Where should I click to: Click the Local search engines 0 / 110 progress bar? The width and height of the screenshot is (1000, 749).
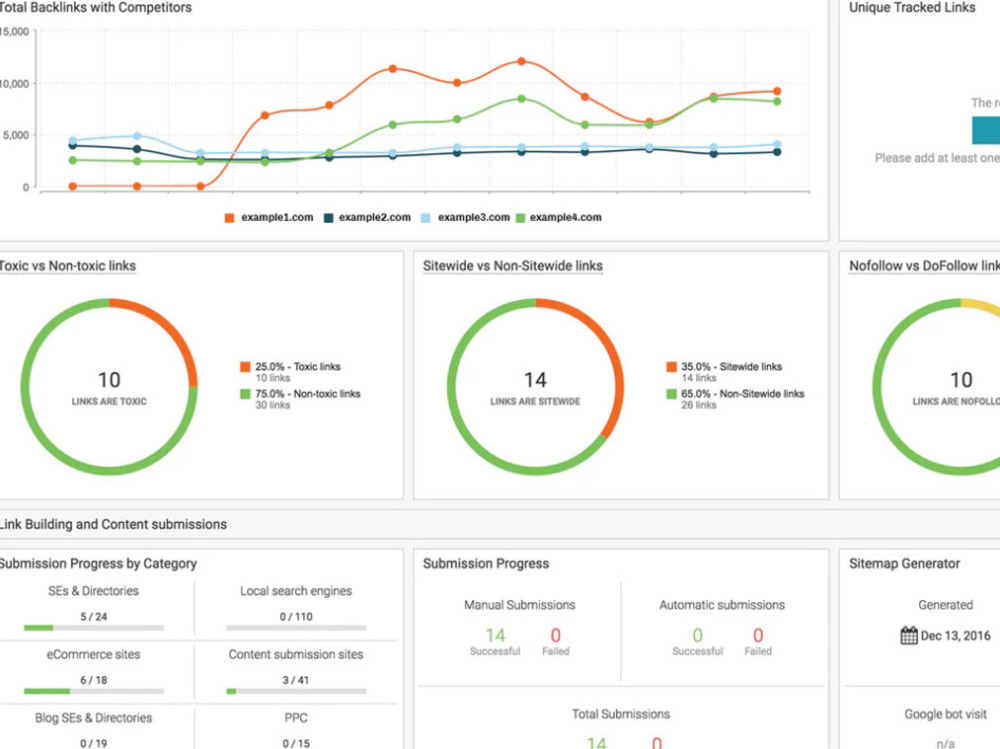click(x=296, y=628)
